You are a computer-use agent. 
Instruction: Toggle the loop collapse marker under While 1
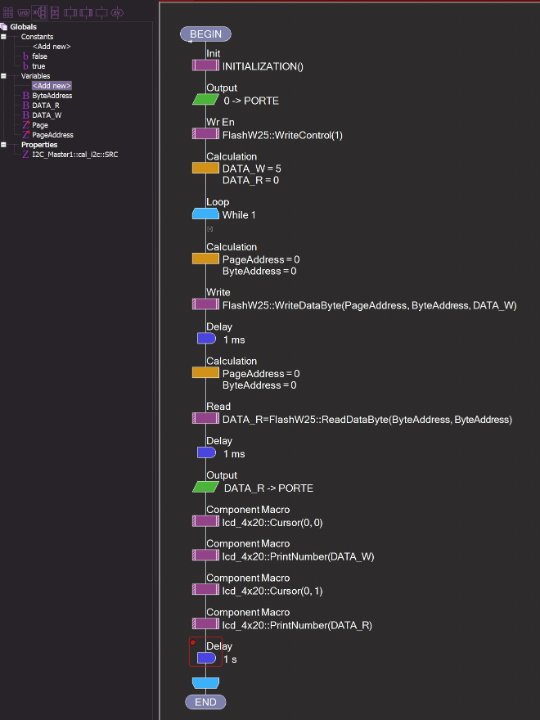click(210, 229)
